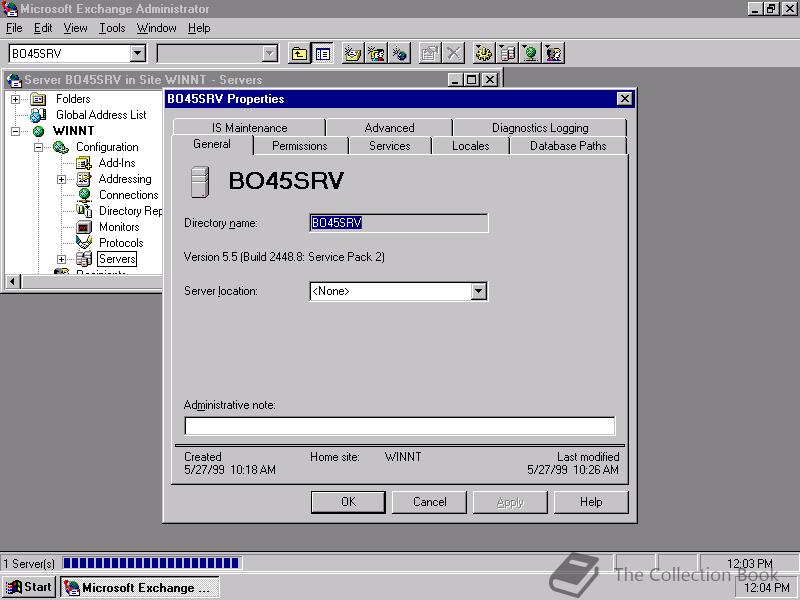Click the Cancel button
This screenshot has height=600, width=800.
pos(429,502)
